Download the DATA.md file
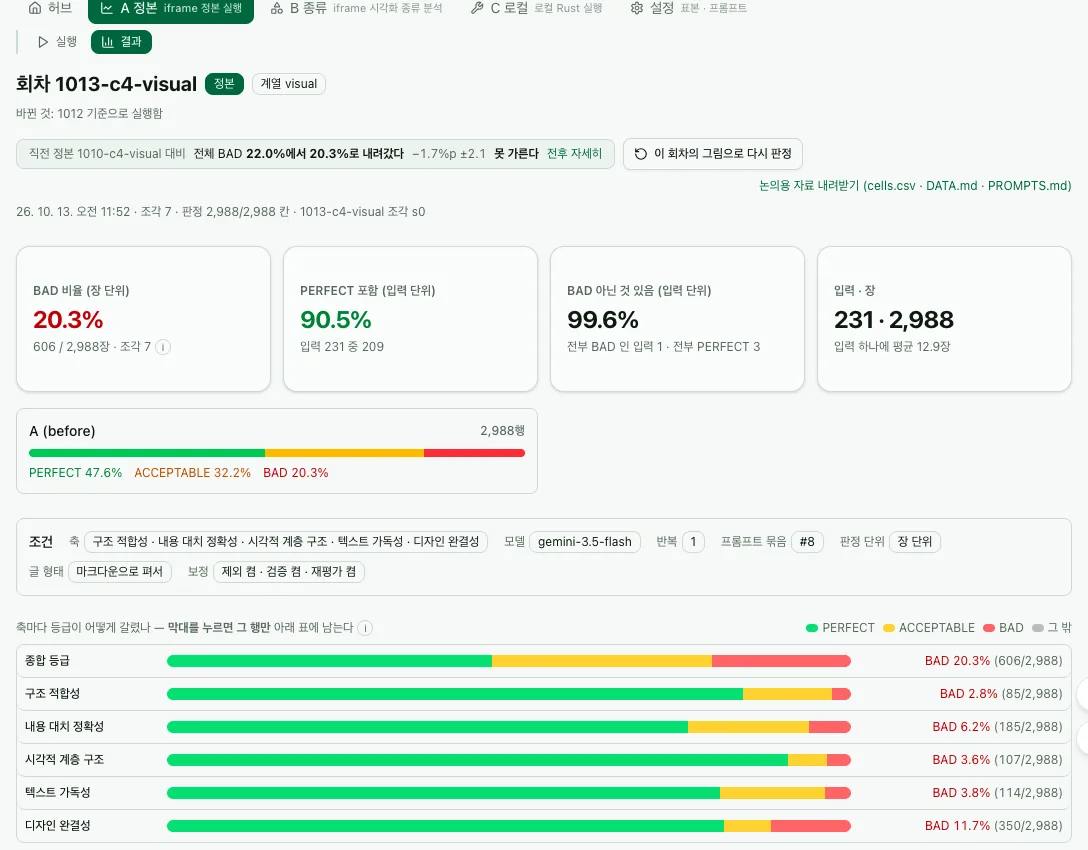1088x850 pixels. click(x=951, y=186)
